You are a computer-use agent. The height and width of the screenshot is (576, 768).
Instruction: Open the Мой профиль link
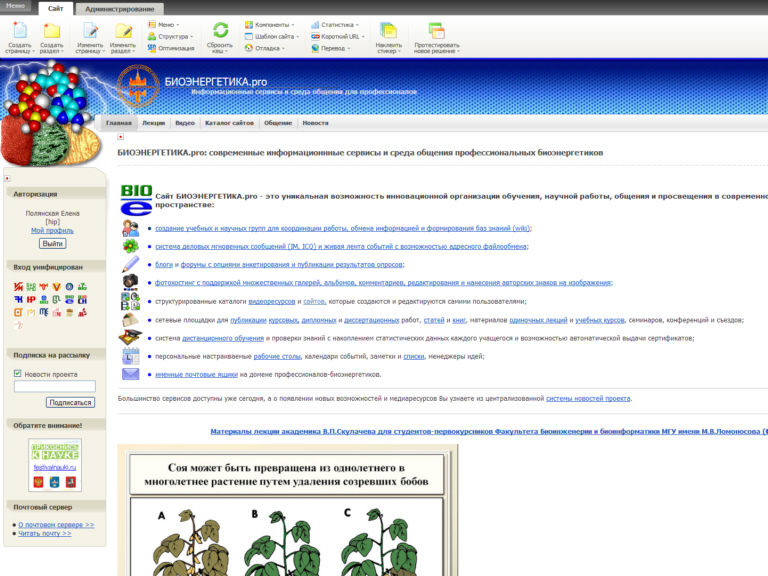(52, 230)
